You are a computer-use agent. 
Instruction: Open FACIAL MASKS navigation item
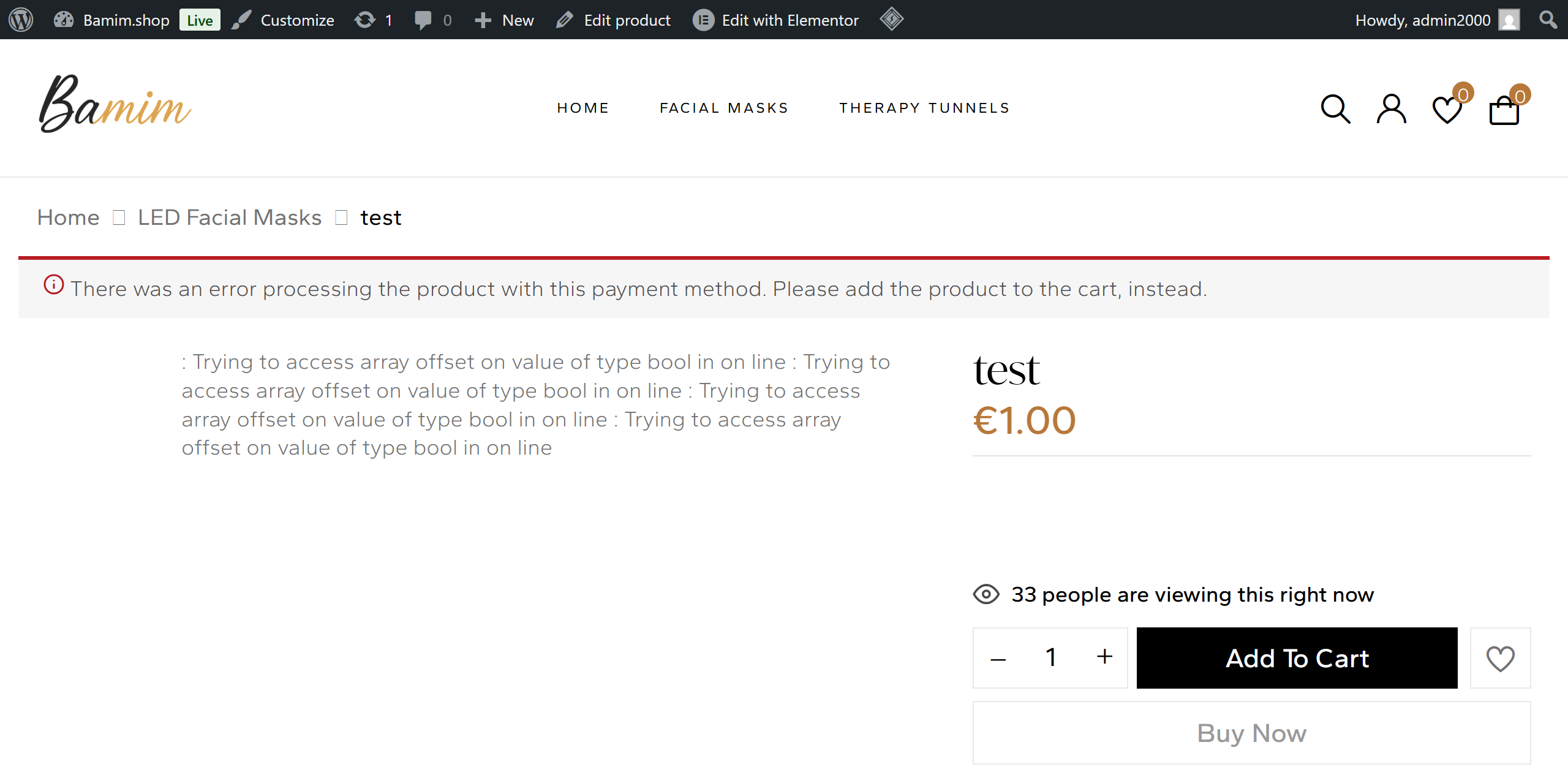(x=724, y=108)
